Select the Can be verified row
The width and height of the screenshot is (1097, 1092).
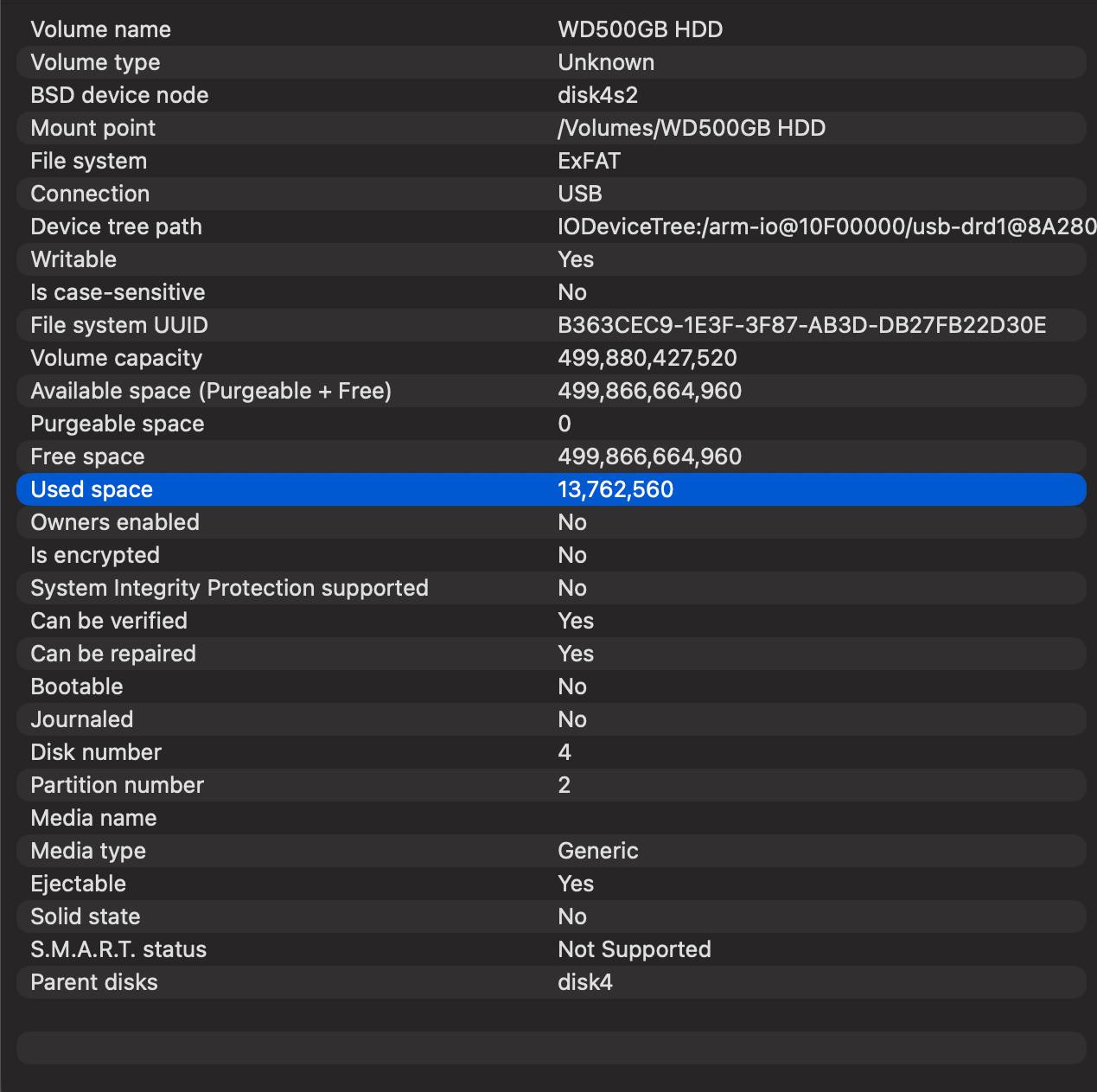[x=552, y=621]
